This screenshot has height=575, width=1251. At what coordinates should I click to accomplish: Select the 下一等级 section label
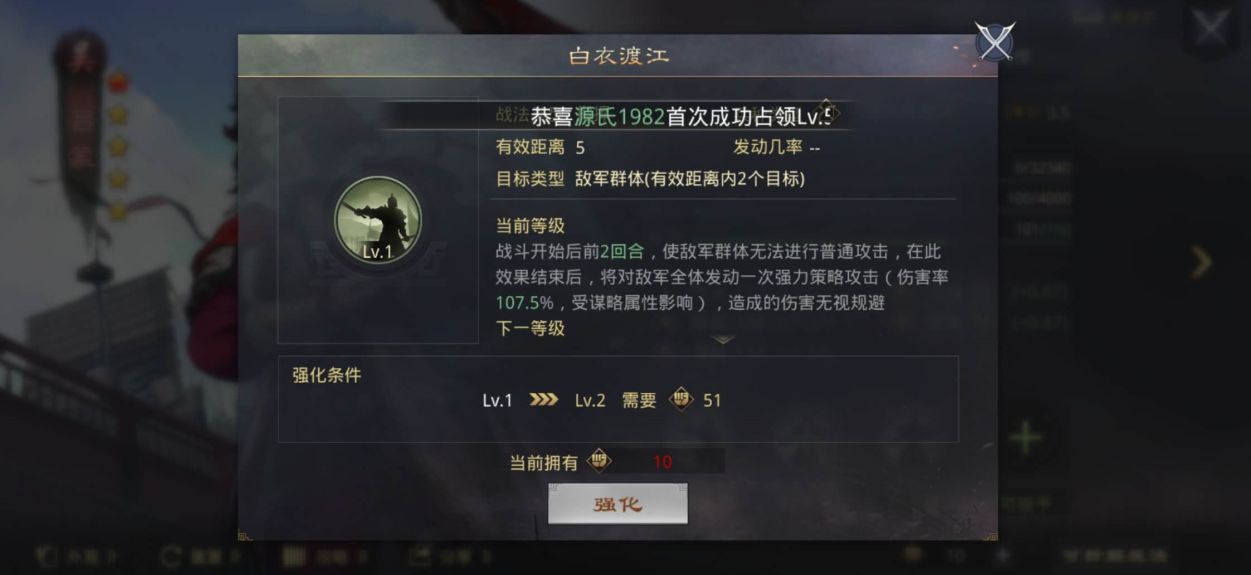click(x=530, y=328)
